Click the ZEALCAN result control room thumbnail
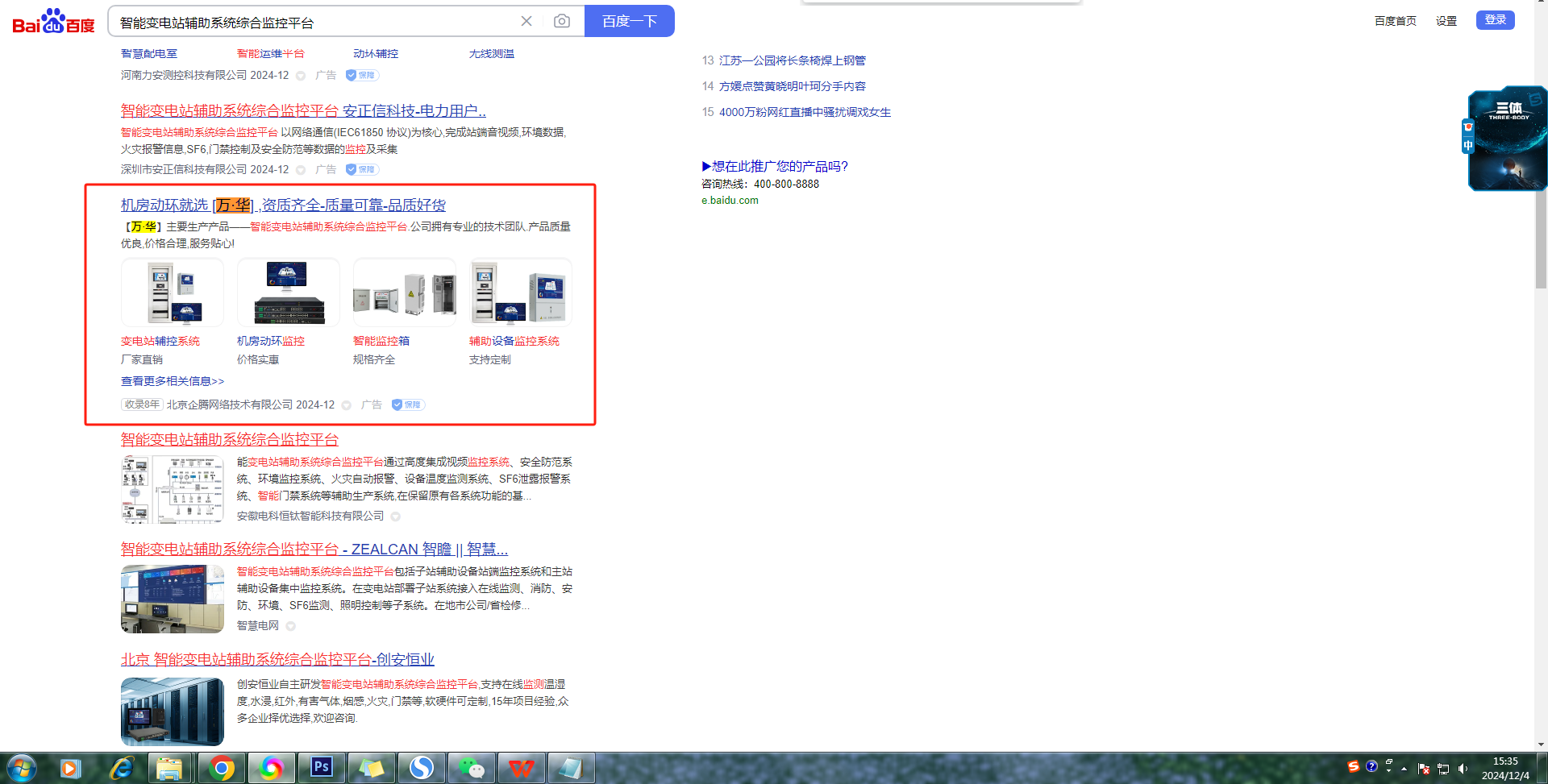 coord(173,599)
